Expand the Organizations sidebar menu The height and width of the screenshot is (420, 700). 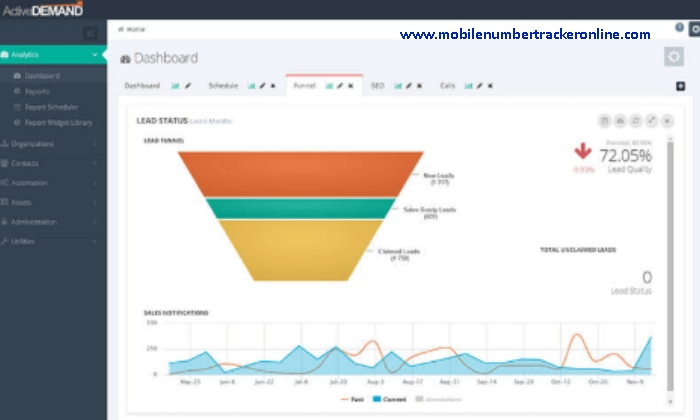click(x=50, y=143)
